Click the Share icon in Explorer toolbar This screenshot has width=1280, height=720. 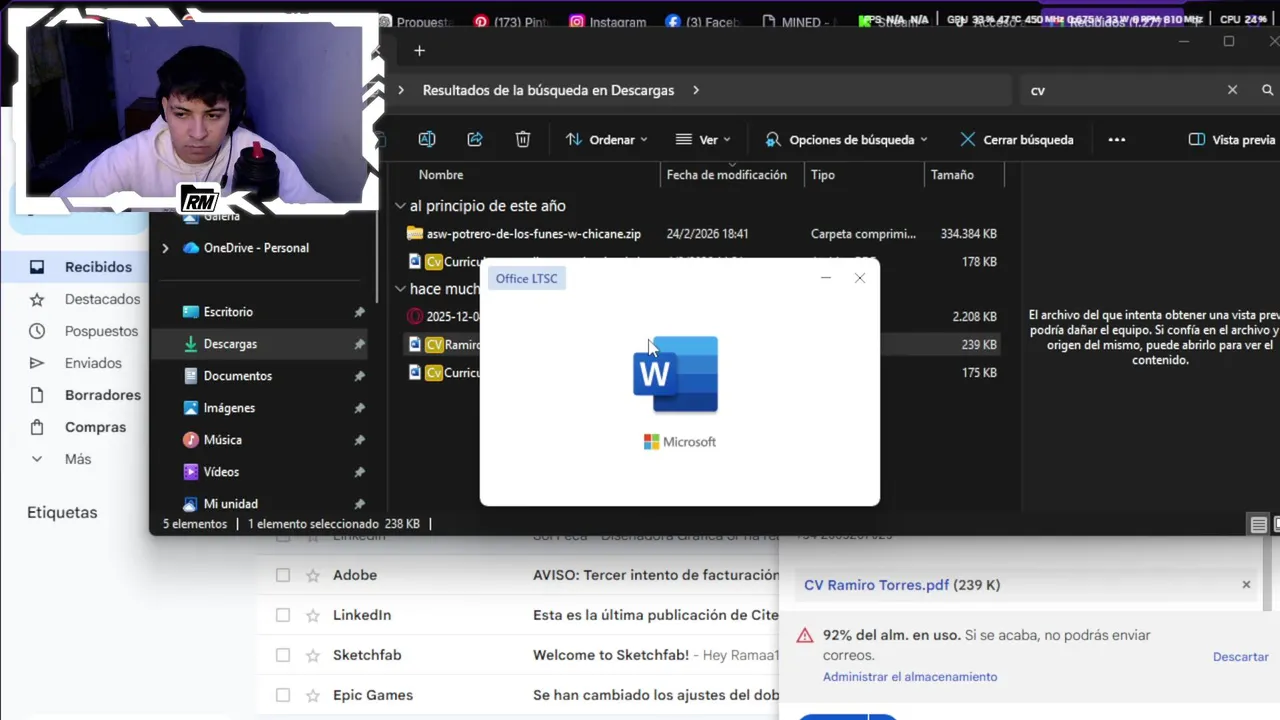(x=475, y=140)
